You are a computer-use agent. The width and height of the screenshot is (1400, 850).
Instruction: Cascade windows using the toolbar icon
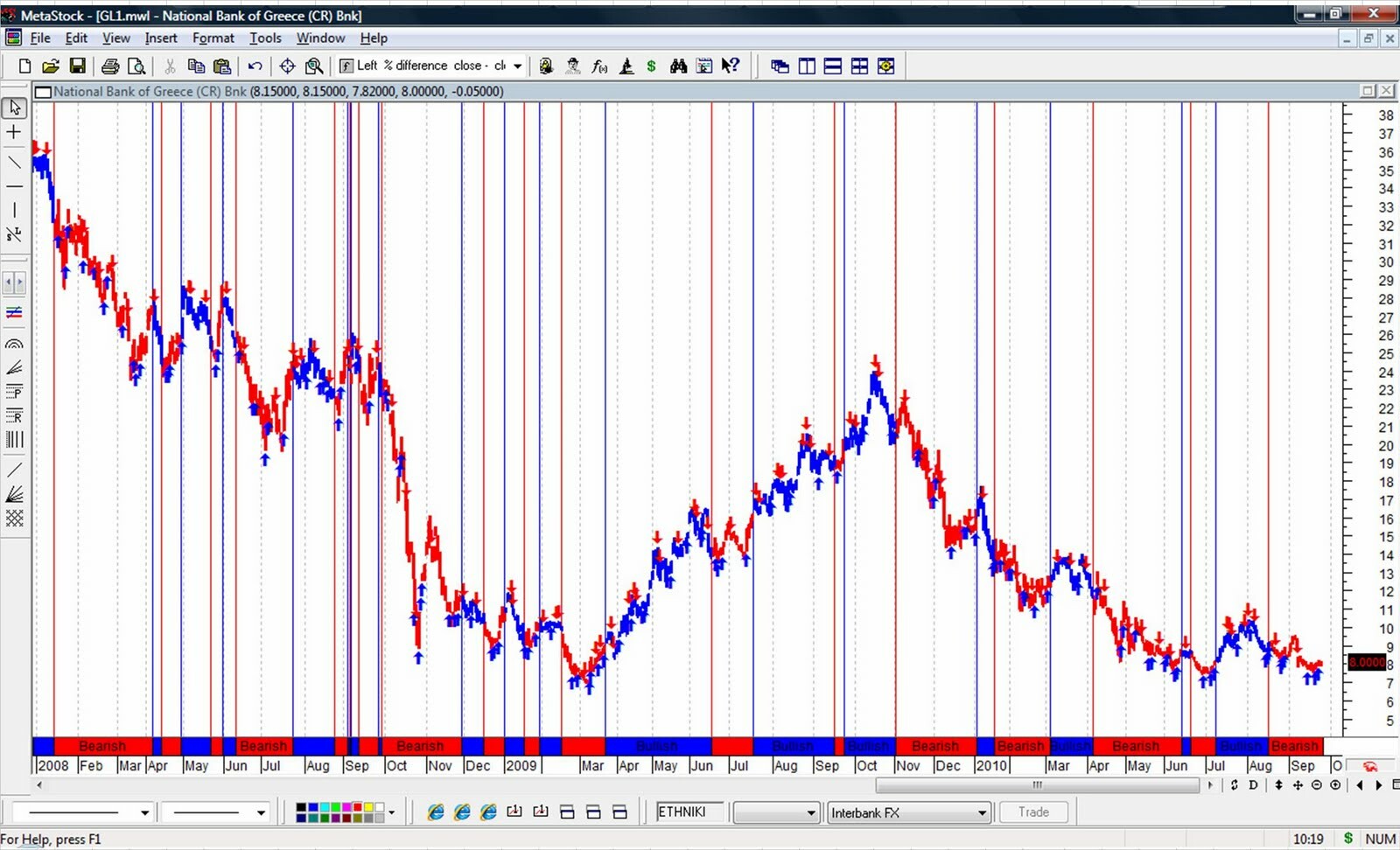(780, 66)
